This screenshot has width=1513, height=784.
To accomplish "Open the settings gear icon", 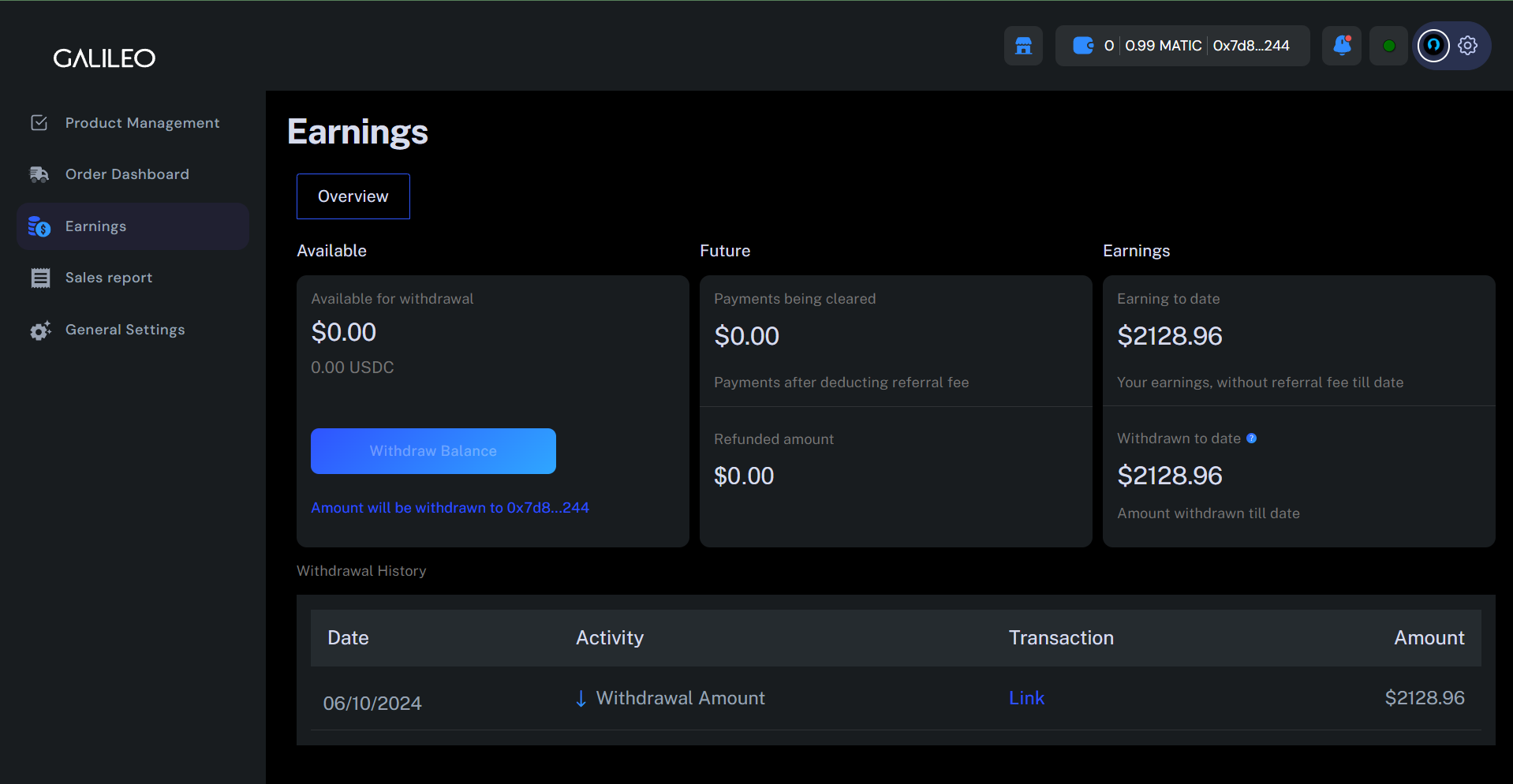I will click(x=1468, y=46).
